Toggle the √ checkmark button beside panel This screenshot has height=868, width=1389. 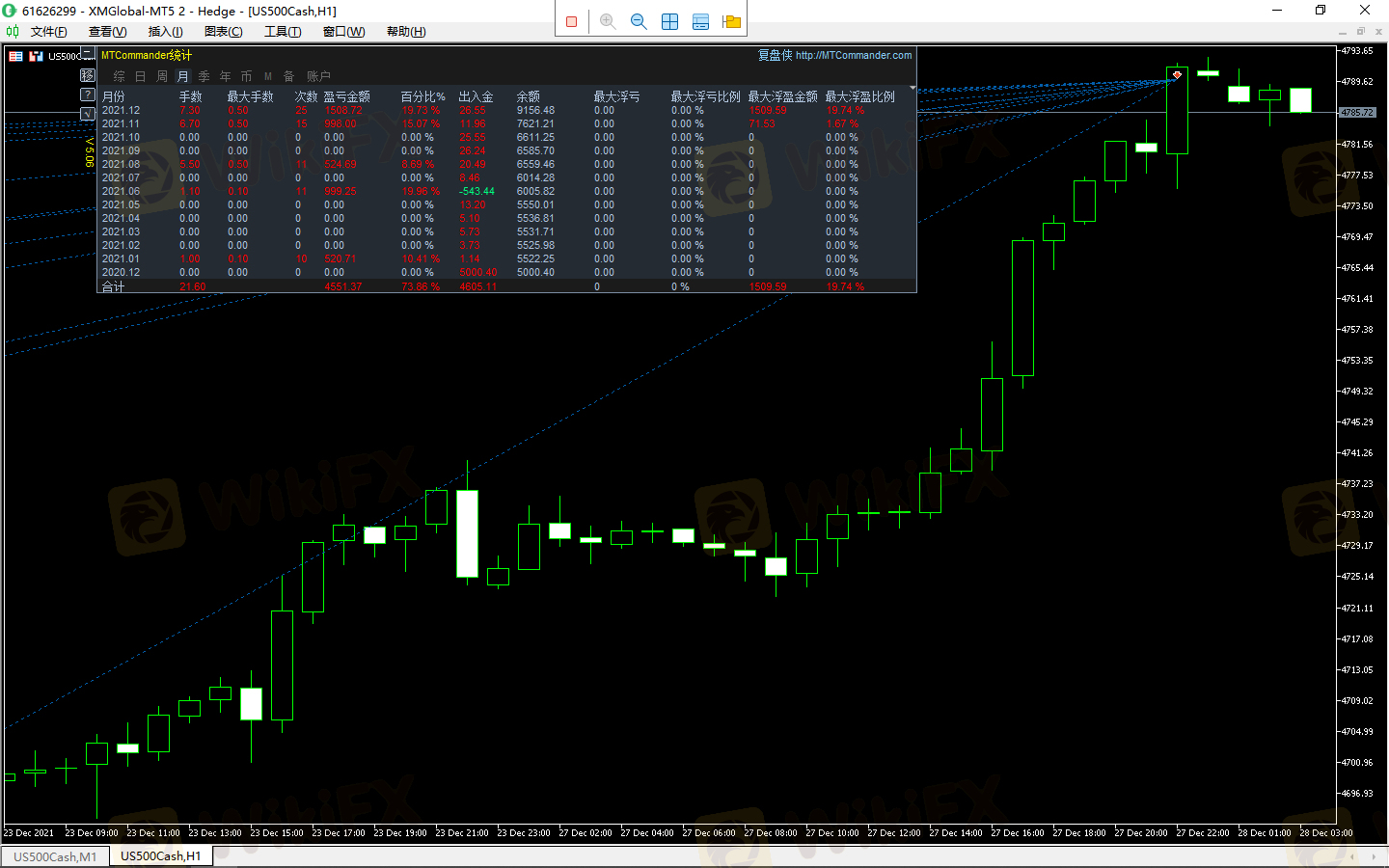pos(88,114)
